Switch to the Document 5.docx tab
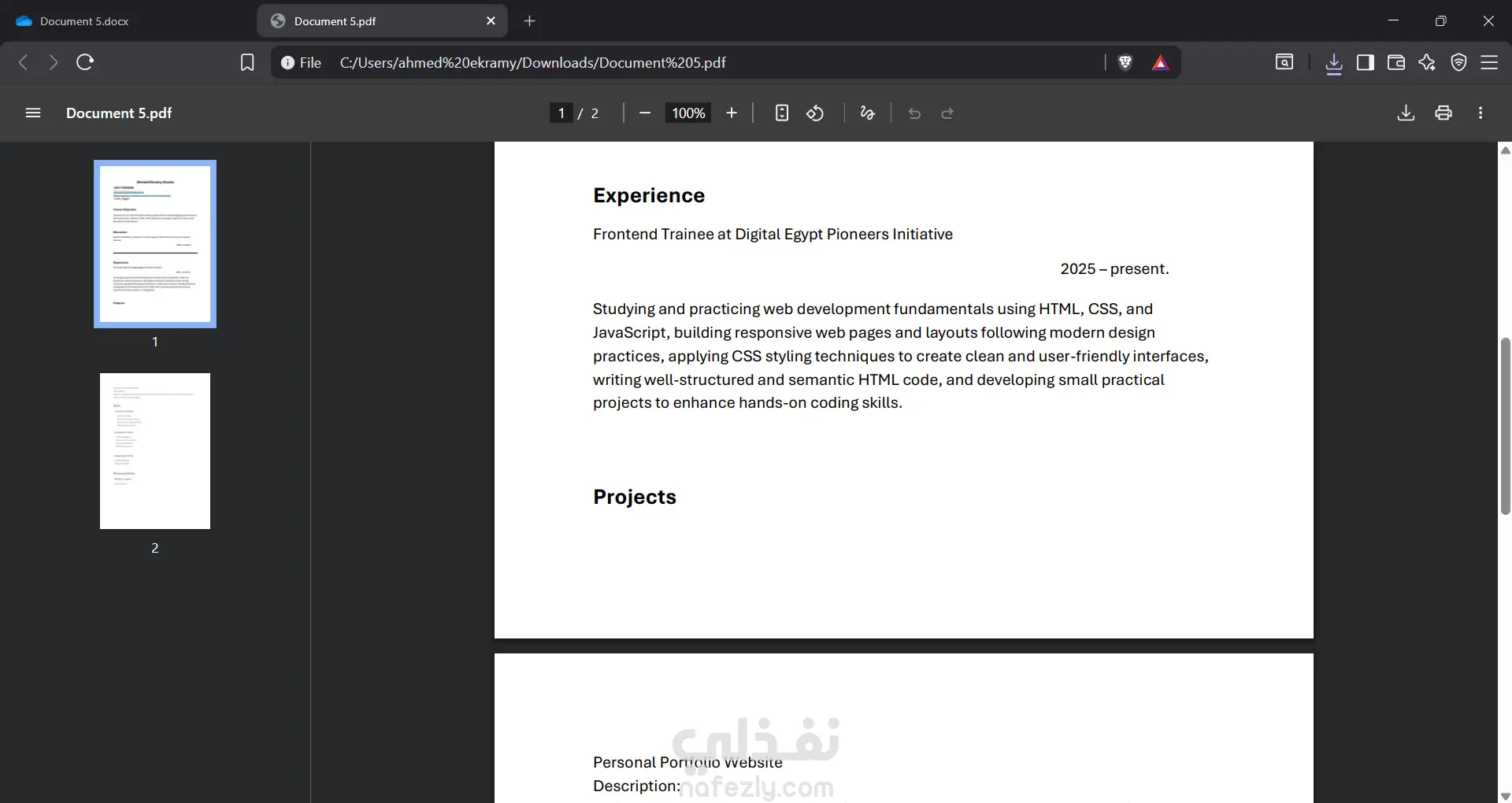1512x803 pixels. click(x=128, y=21)
